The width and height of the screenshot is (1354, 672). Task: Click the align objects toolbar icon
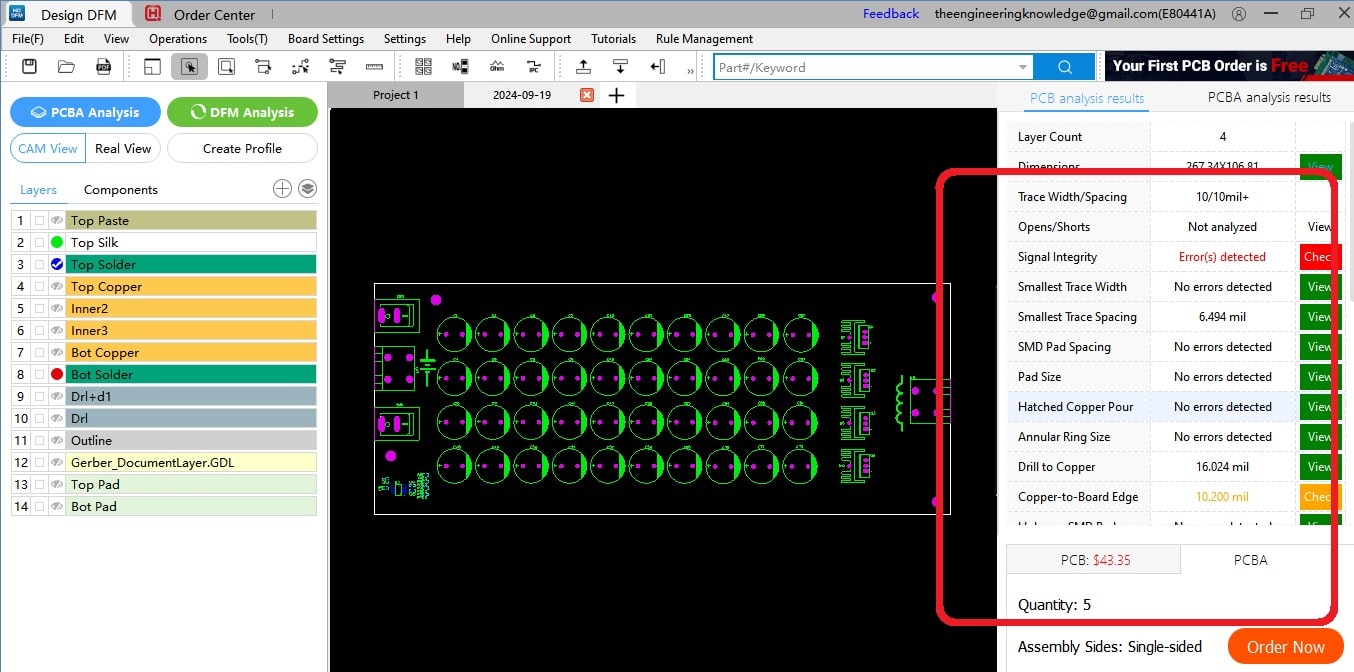point(337,67)
